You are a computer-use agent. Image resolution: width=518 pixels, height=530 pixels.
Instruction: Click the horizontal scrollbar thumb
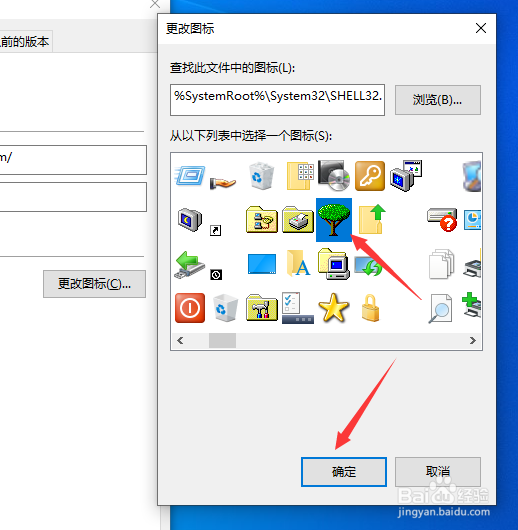(222, 340)
